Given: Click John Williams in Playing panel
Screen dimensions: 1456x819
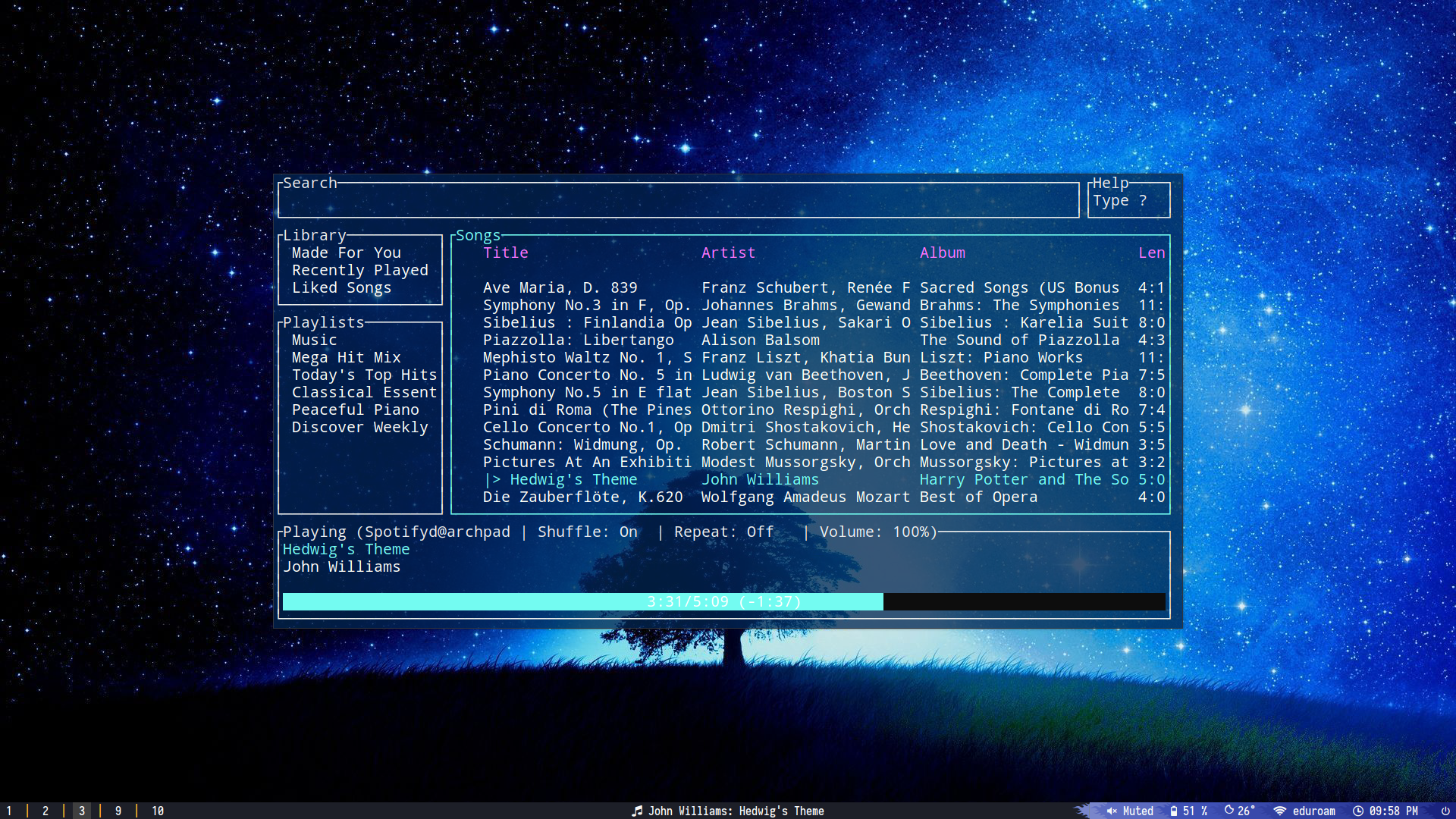Looking at the screenshot, I should (342, 566).
